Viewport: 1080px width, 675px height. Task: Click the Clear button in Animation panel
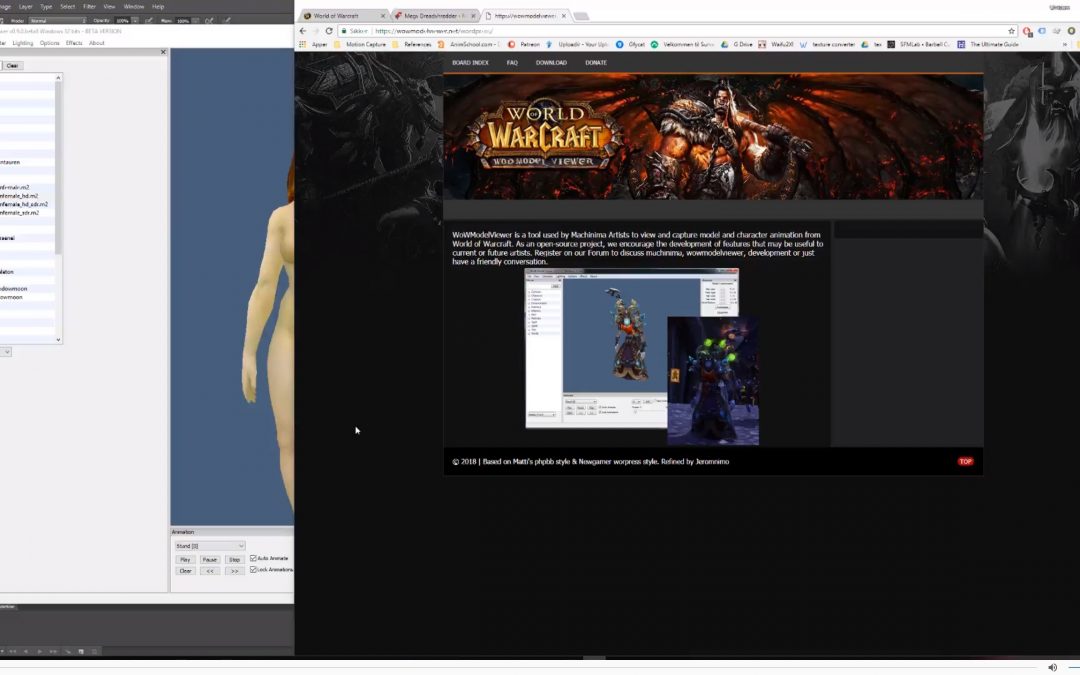click(x=185, y=571)
